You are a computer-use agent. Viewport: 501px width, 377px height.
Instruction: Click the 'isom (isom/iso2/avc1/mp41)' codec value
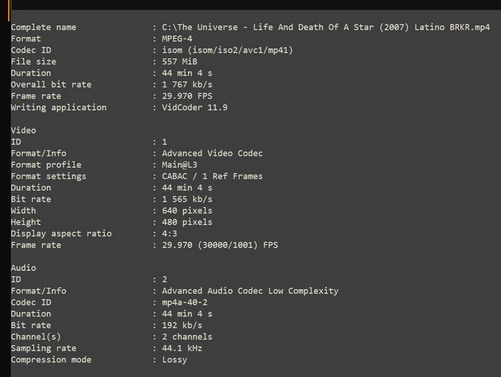coord(227,50)
